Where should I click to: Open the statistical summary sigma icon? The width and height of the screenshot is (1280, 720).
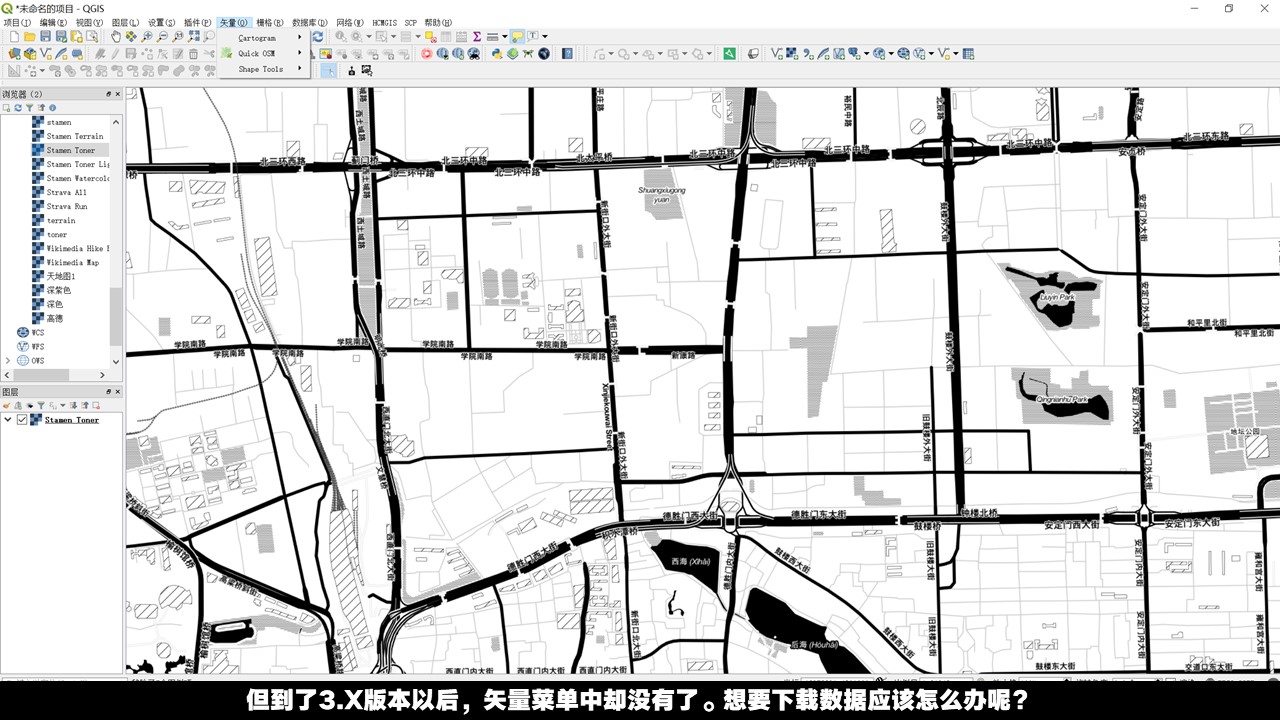477,36
